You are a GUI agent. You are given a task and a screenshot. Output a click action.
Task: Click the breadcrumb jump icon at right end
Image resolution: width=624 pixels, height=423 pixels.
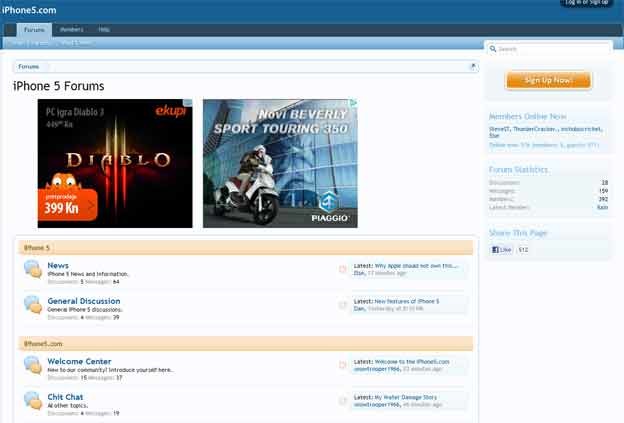472,67
